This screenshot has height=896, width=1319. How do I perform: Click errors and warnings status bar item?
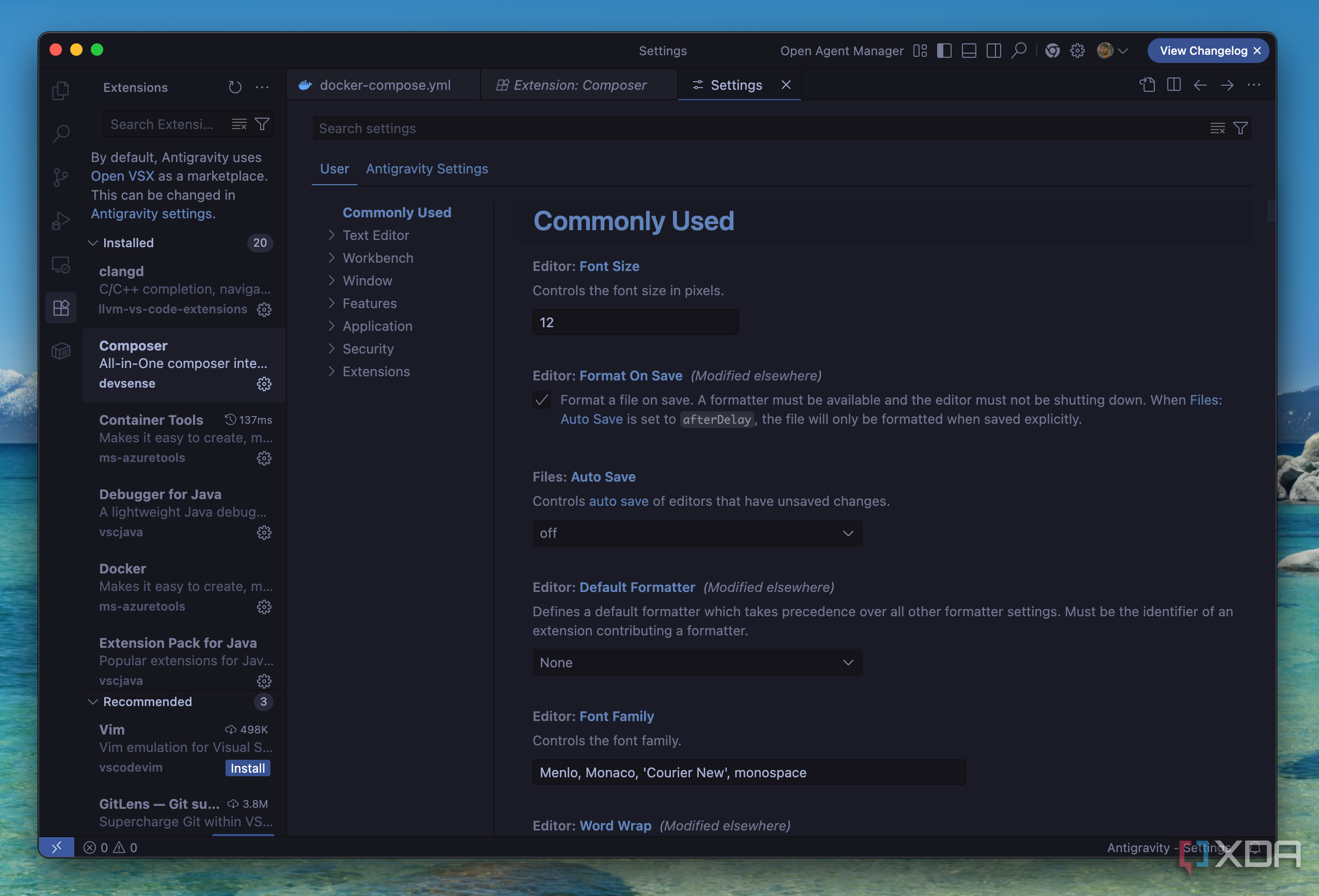[110, 847]
